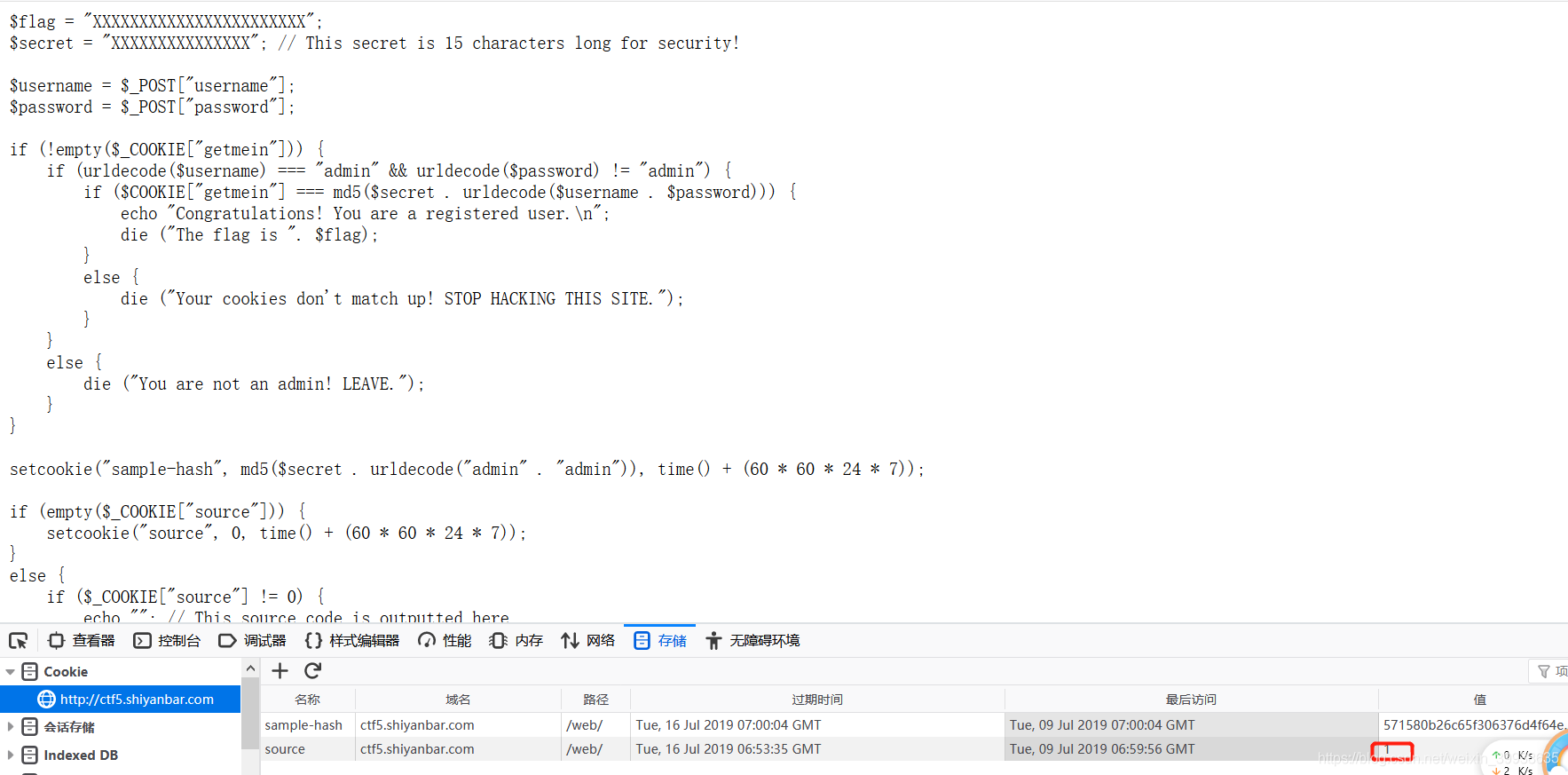Click last access Tue, 09 Jul 2019 07:00:04 GMT
Viewport: 1568px width, 775px height.
(1102, 725)
